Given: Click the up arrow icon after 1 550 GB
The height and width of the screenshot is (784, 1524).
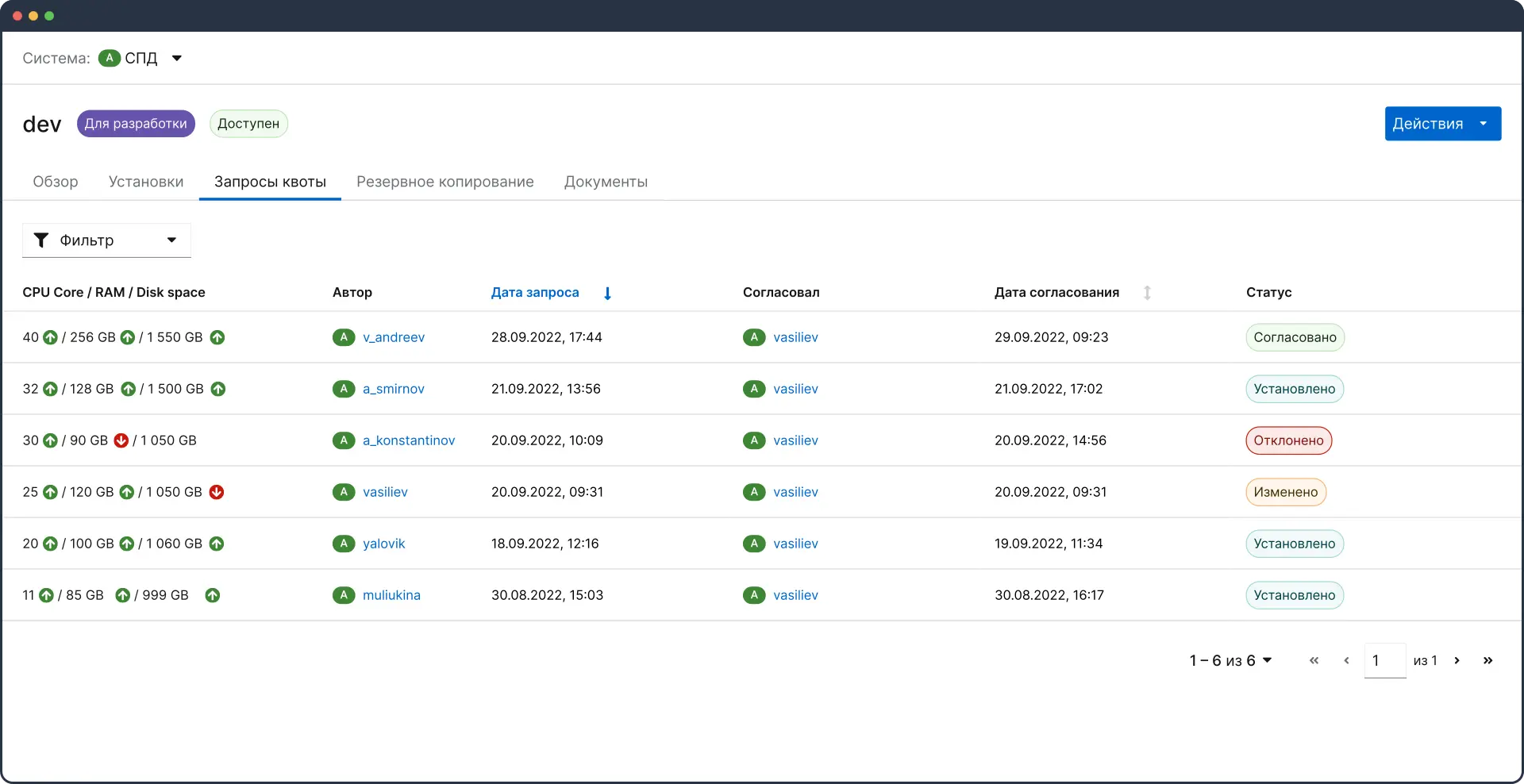Looking at the screenshot, I should click(217, 337).
